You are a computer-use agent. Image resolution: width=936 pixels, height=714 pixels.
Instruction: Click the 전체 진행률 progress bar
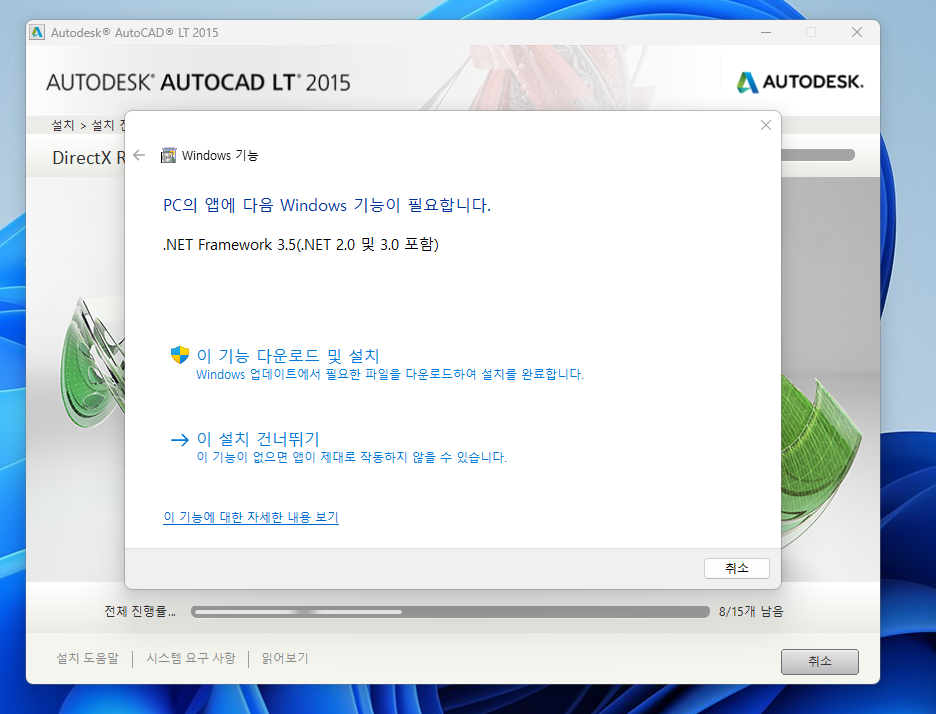point(450,611)
